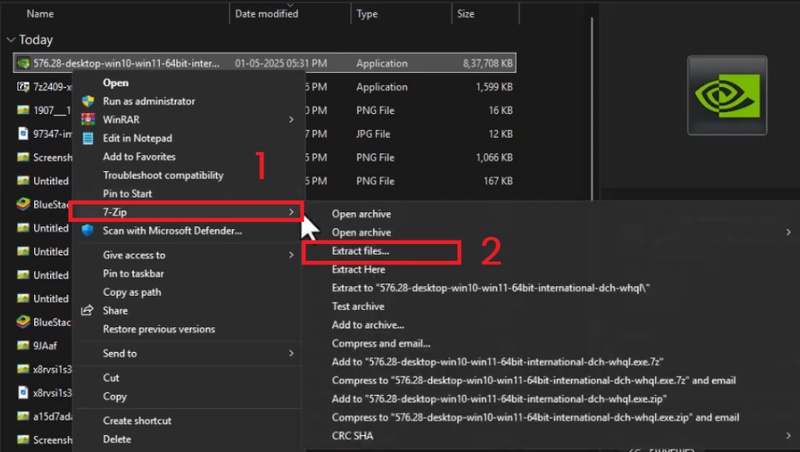The image size is (800, 452).
Task: Expand the CRC SHA submenu arrow
Action: pos(788,436)
